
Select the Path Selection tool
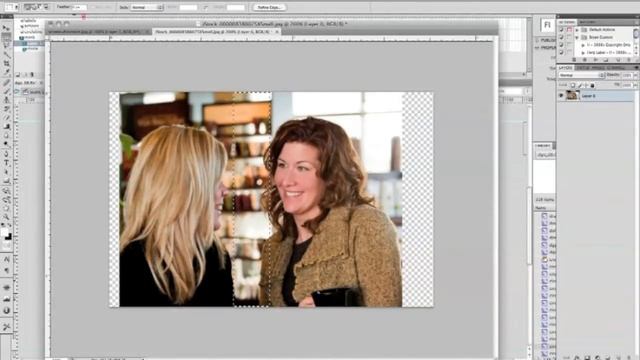6,172
